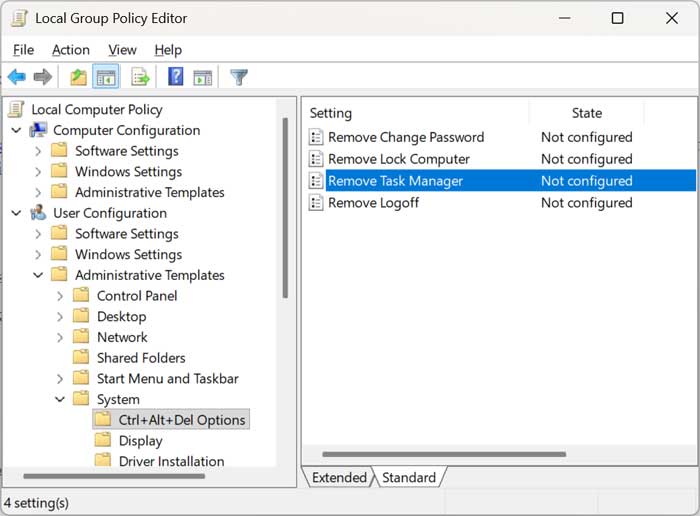700x516 pixels.
Task: Click the tree pane horizontal scrollbar
Action: (114, 476)
